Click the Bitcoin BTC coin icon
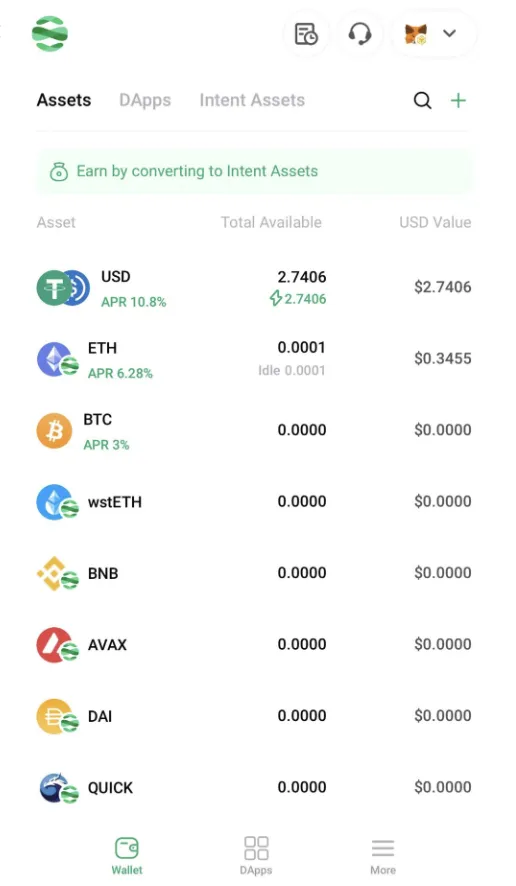The height and width of the screenshot is (886, 516). 54,431
